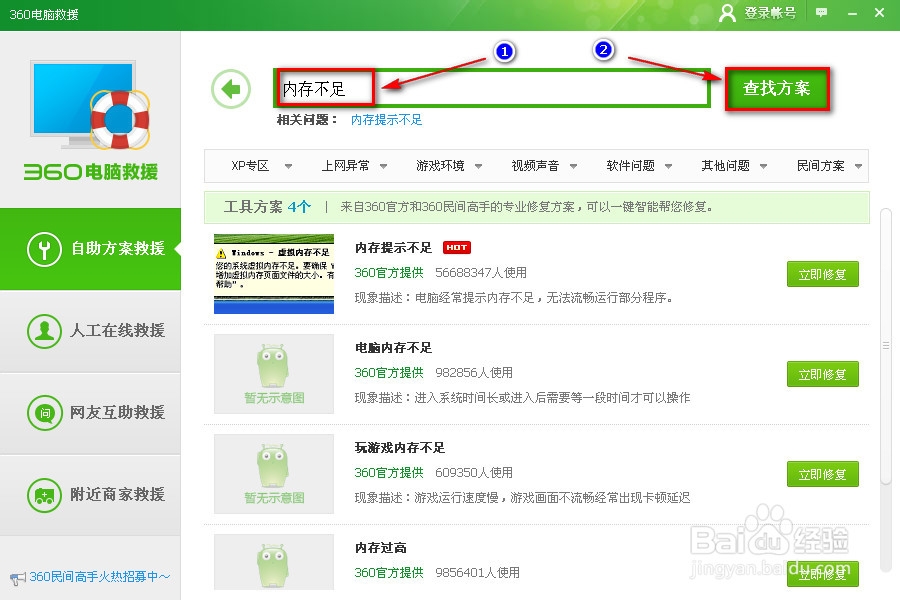Click the user account icon in title bar

click(727, 13)
